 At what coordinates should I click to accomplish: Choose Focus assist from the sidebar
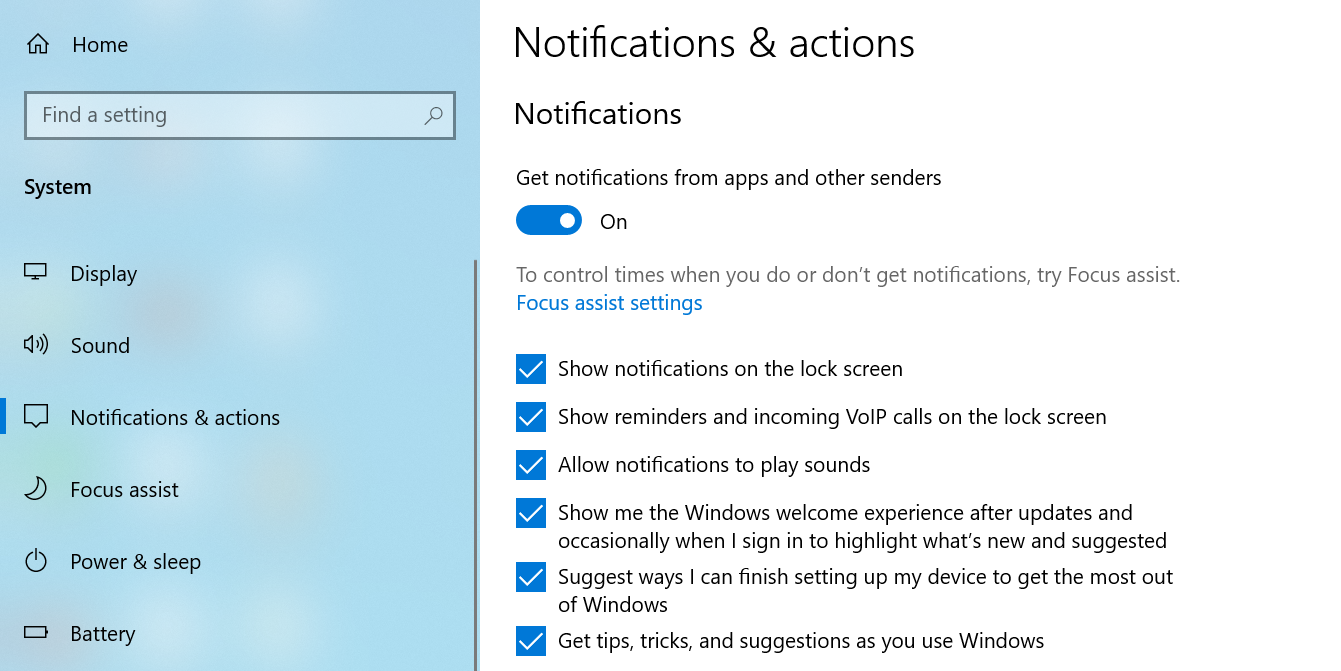pyautogui.click(x=124, y=489)
